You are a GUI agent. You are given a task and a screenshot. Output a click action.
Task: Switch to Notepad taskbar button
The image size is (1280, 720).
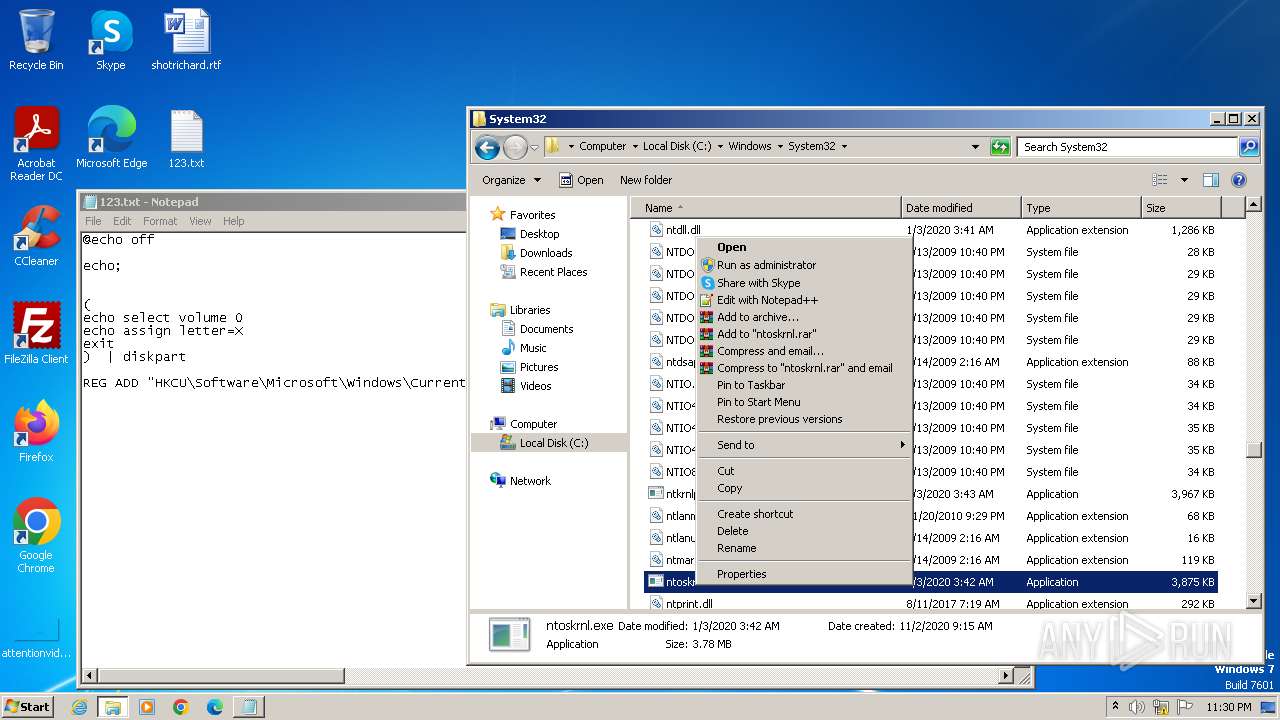[x=248, y=707]
